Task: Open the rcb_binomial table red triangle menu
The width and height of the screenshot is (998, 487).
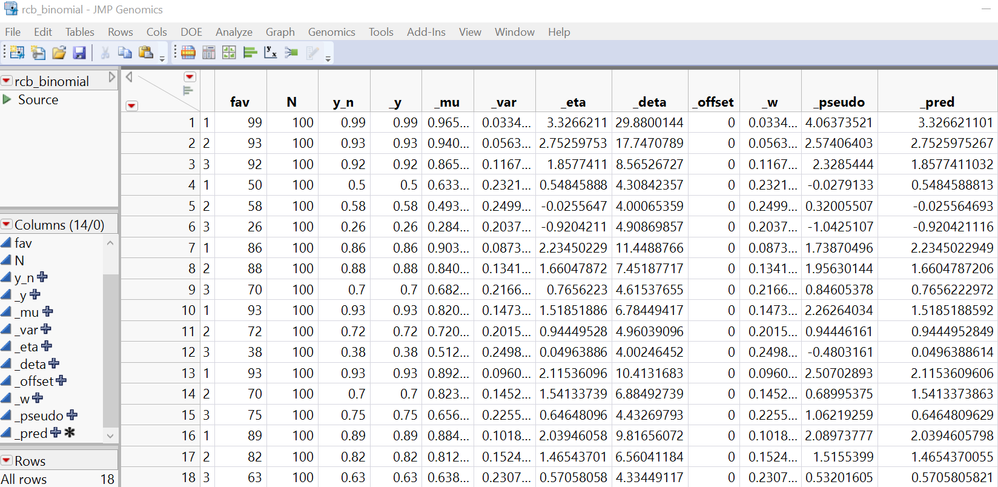Action: [7, 81]
